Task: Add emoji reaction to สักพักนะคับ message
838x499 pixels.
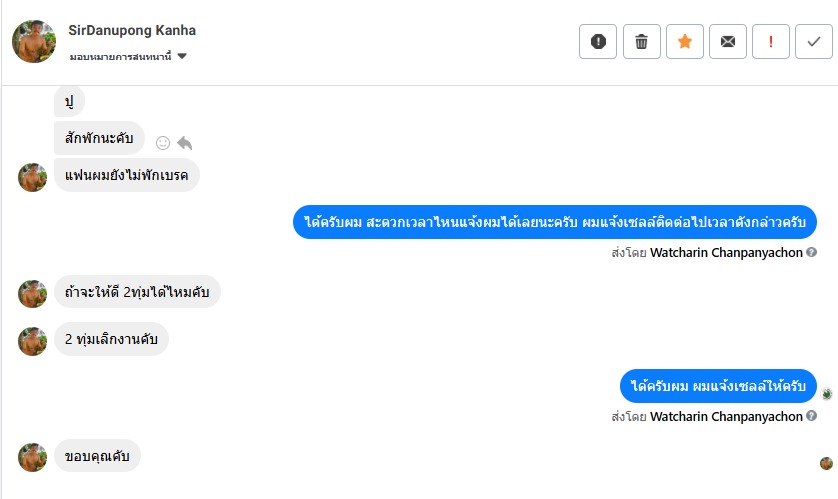Action: (163, 143)
